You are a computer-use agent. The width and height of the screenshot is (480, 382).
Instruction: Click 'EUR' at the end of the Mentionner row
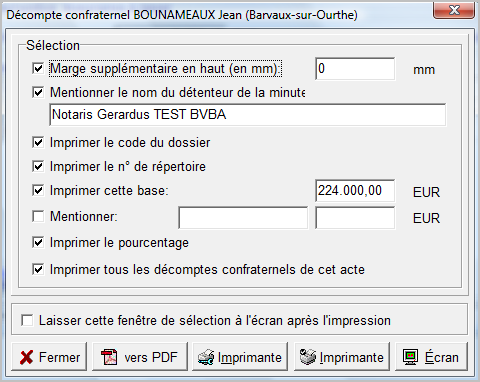tap(426, 218)
